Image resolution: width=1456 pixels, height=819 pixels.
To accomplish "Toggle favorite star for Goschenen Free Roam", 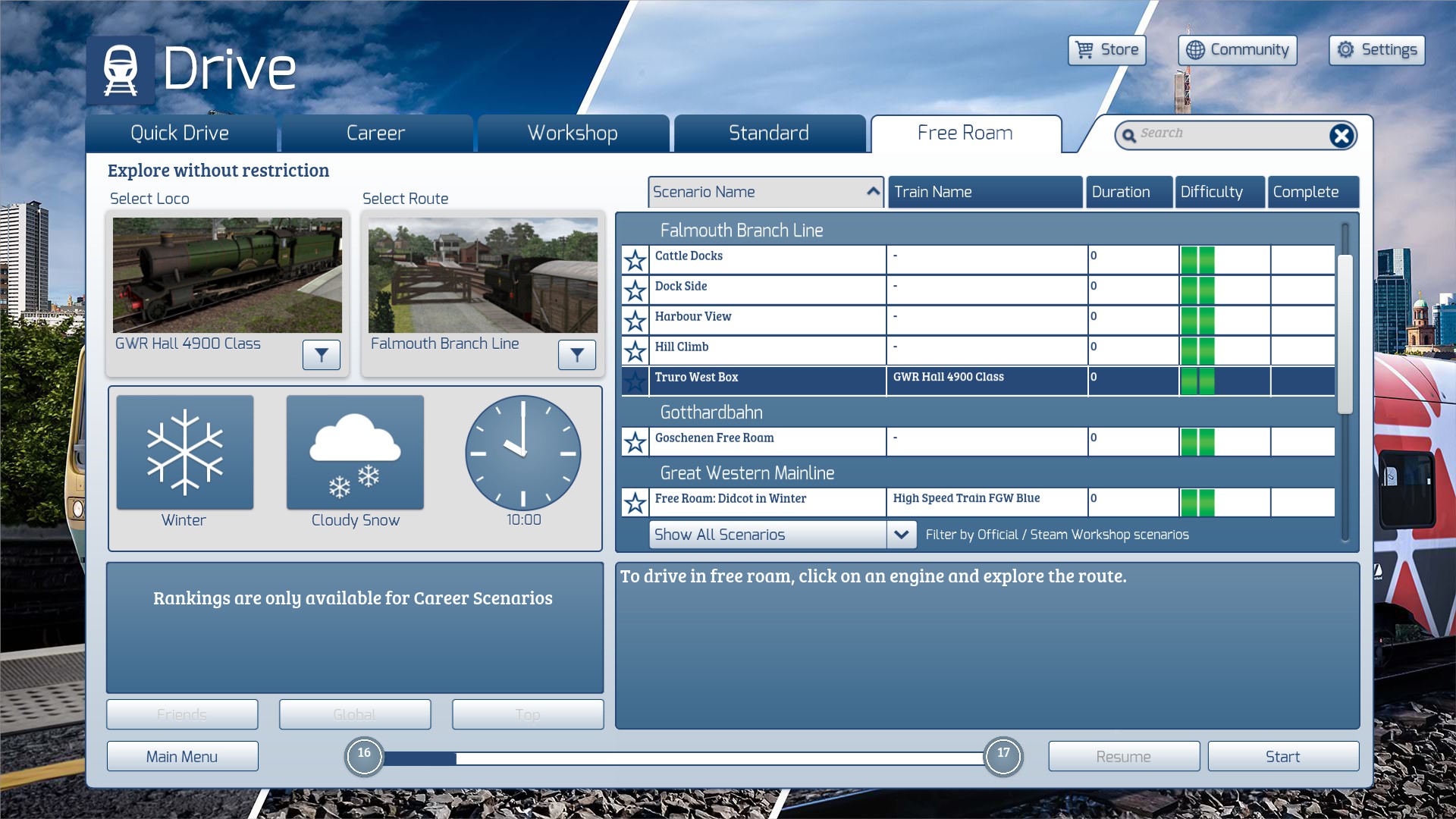I will click(x=635, y=442).
